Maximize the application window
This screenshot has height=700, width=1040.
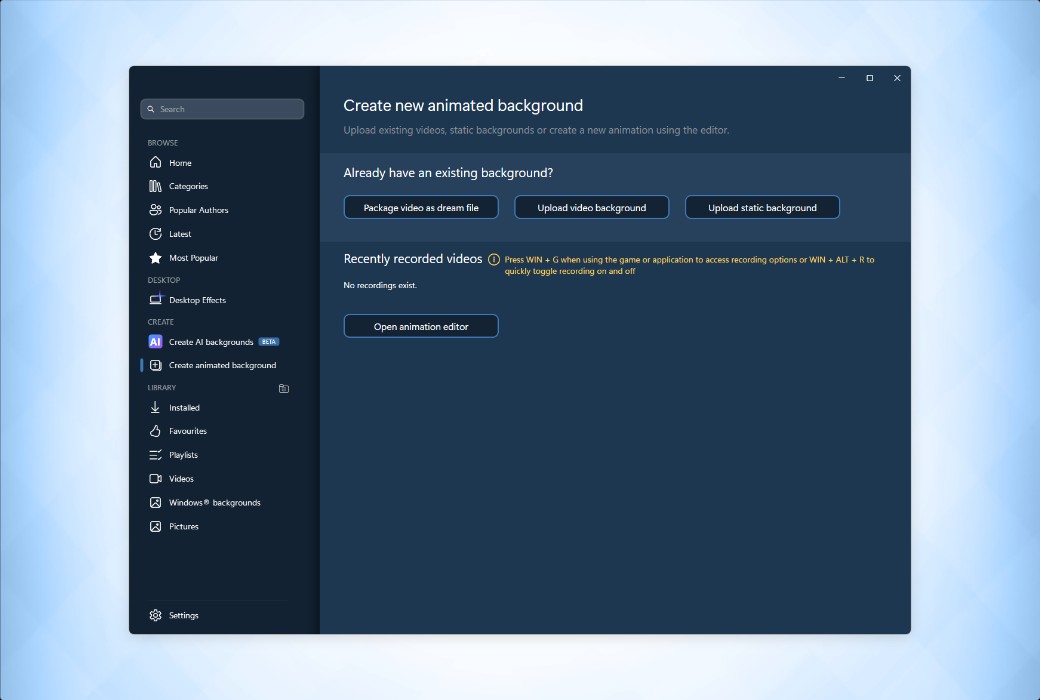870,78
